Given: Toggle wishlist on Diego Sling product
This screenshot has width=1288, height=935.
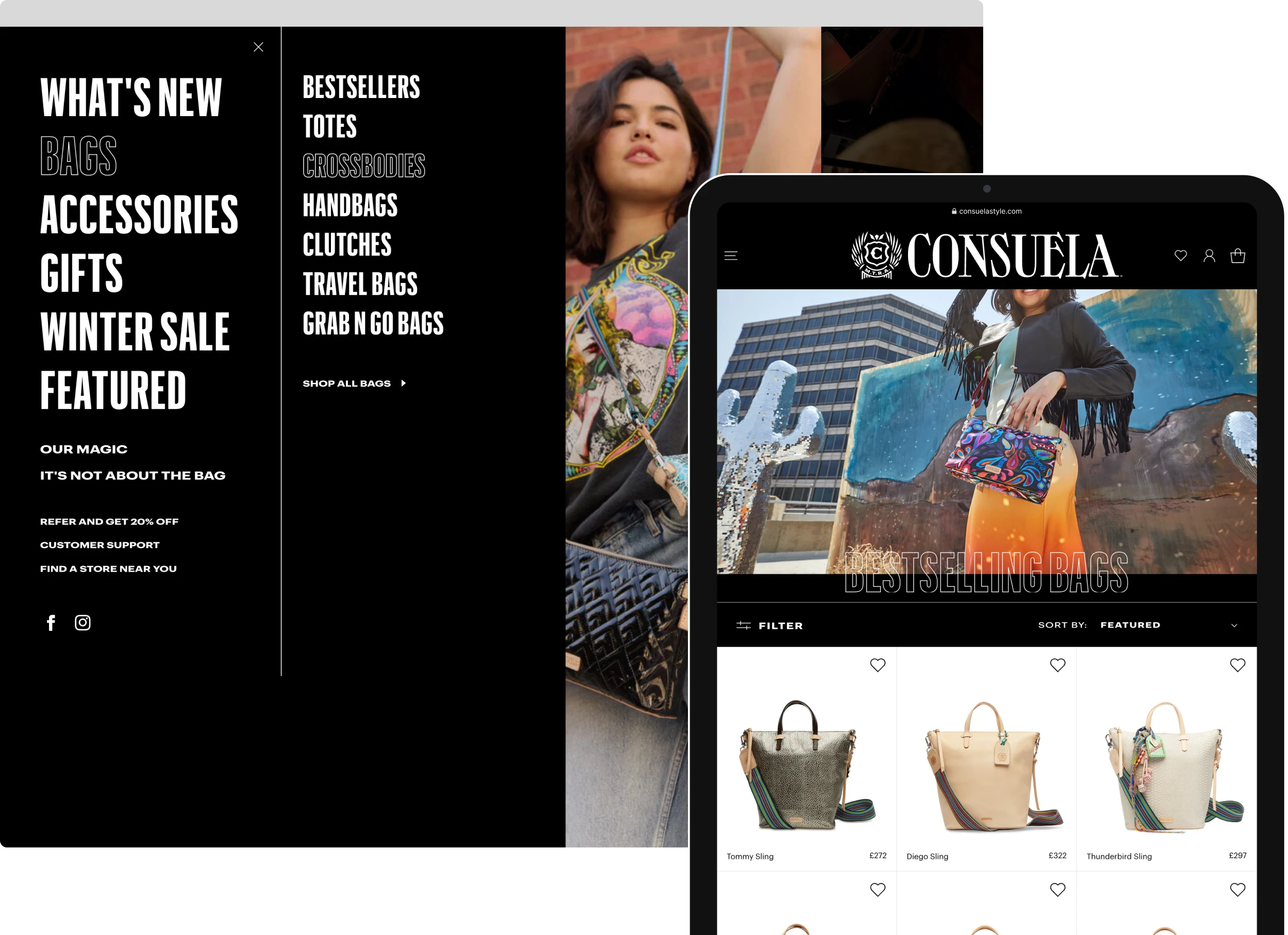Looking at the screenshot, I should click(1058, 665).
